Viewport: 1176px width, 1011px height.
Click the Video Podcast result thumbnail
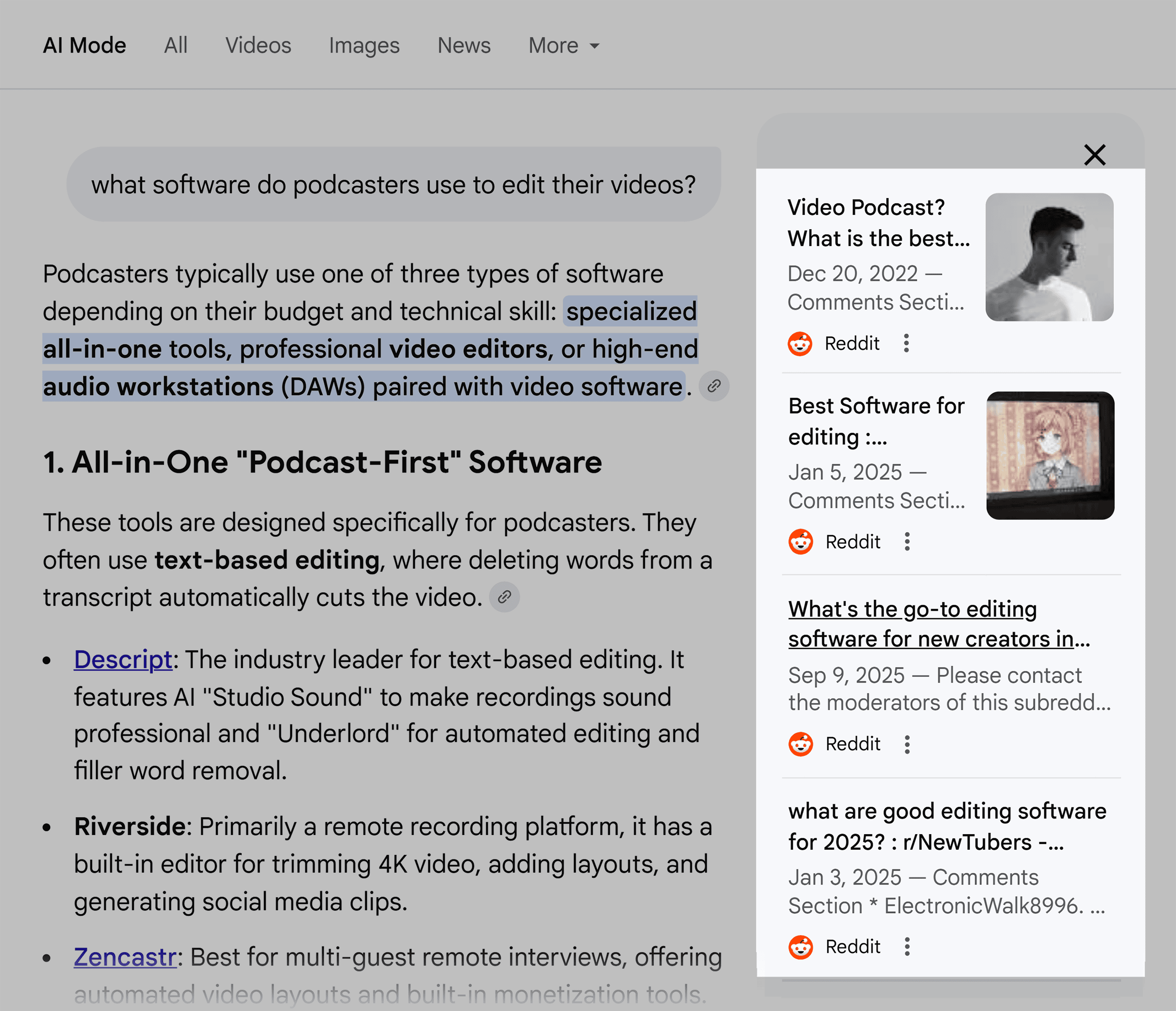pos(1050,256)
